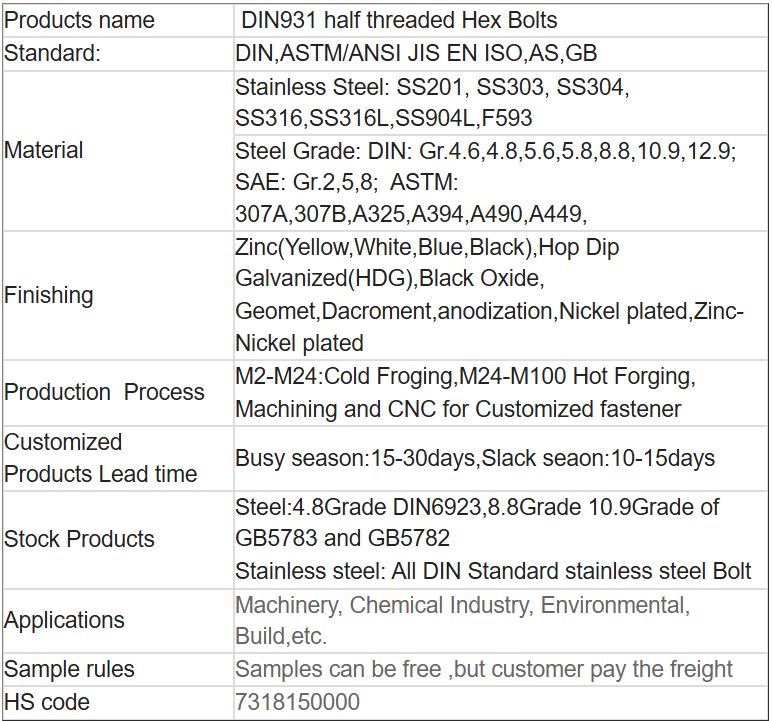Click the "Finishing" row label
Viewport: 772px width, 721px height.
pos(49,295)
